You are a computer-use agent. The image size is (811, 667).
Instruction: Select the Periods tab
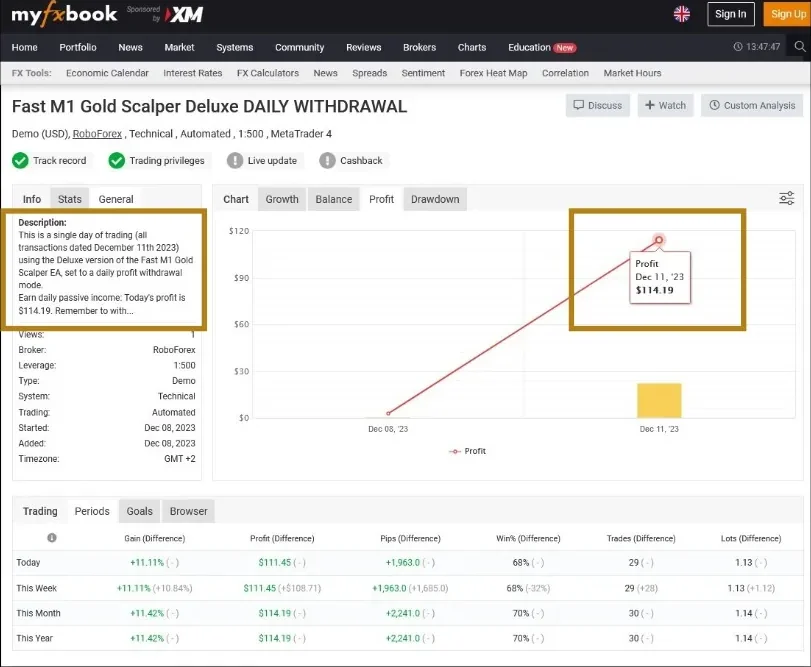[92, 511]
